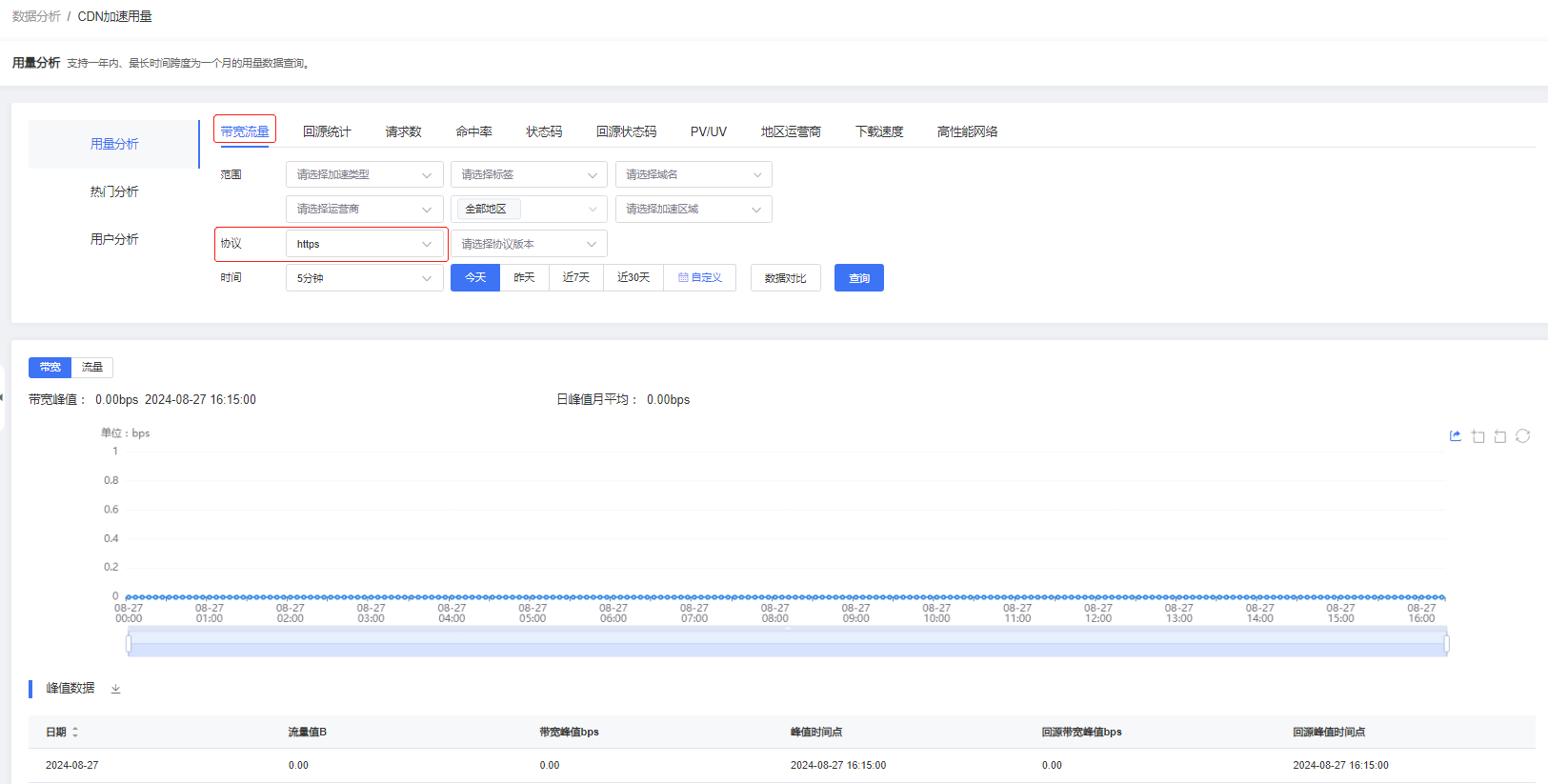Click the blue 查询 button
Viewport: 1548px width, 784px height.
(859, 278)
